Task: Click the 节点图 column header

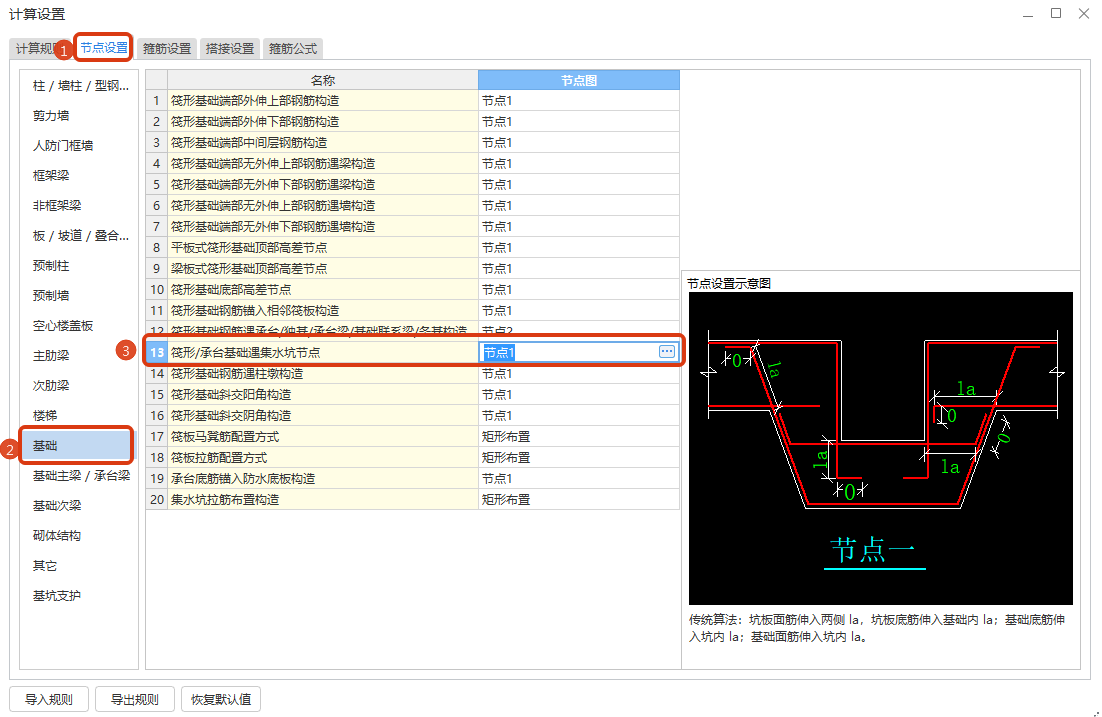Action: click(x=578, y=80)
